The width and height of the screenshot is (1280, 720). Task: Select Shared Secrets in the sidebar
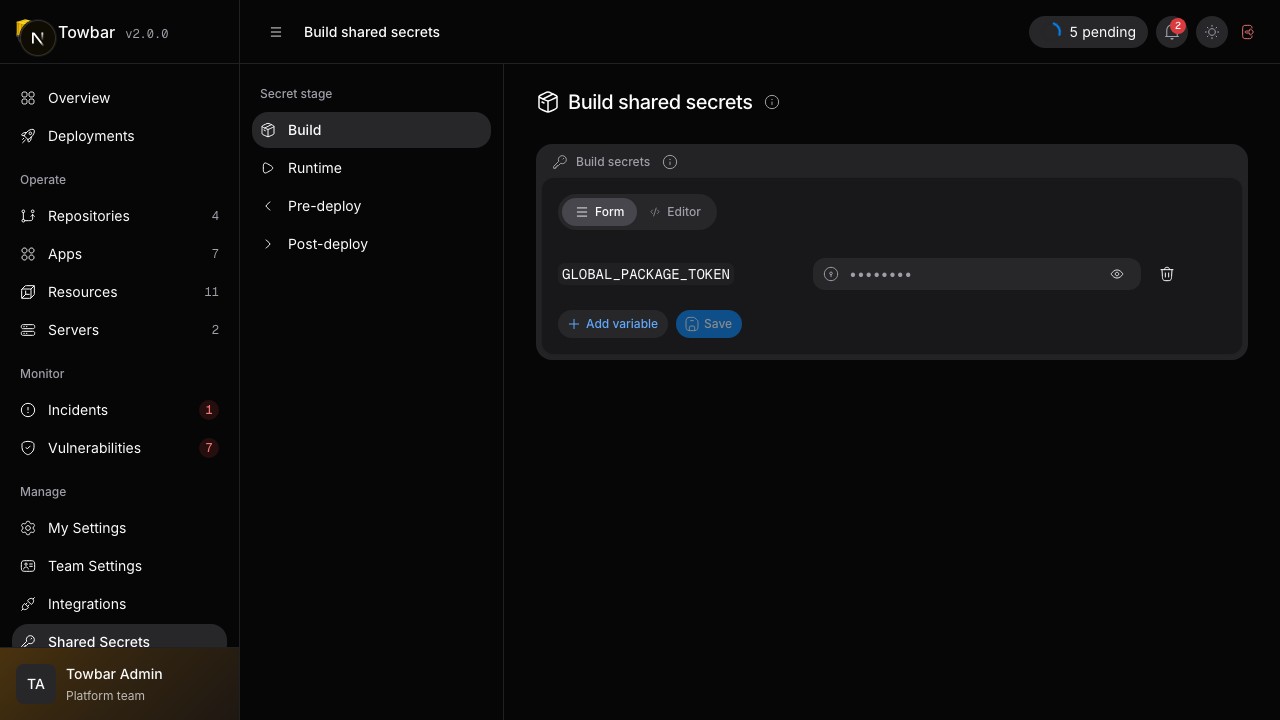119,637
